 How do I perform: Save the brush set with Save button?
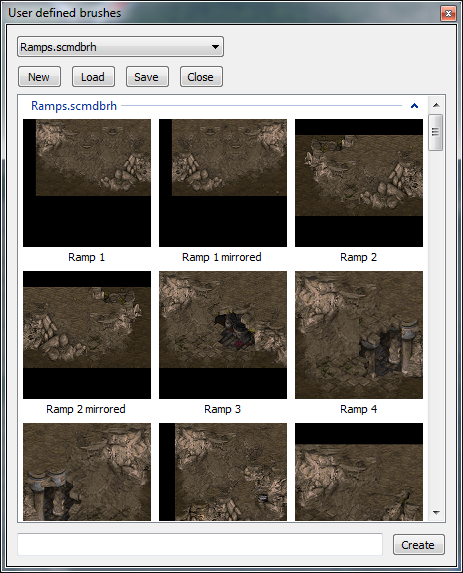(x=147, y=77)
